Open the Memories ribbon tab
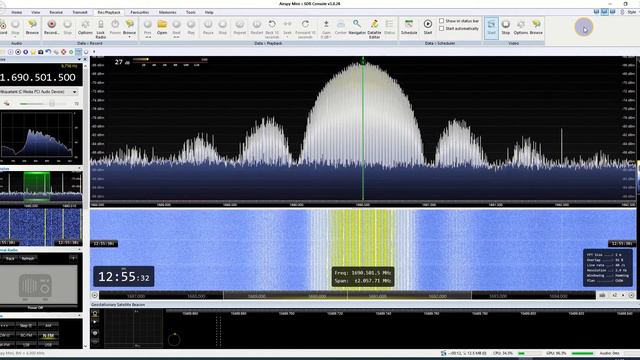The width and height of the screenshot is (640, 360). click(x=167, y=12)
